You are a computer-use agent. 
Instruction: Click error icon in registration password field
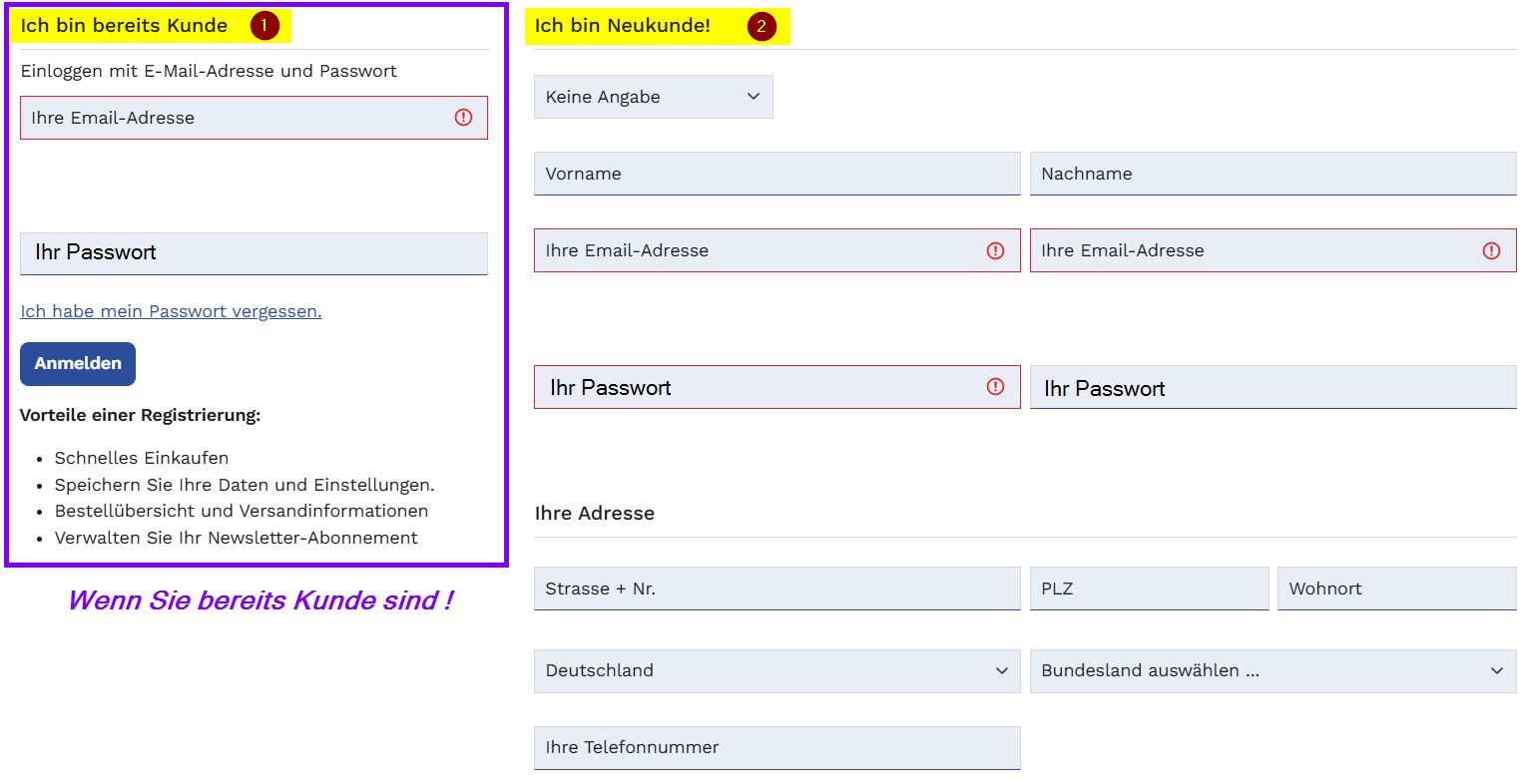point(995,387)
